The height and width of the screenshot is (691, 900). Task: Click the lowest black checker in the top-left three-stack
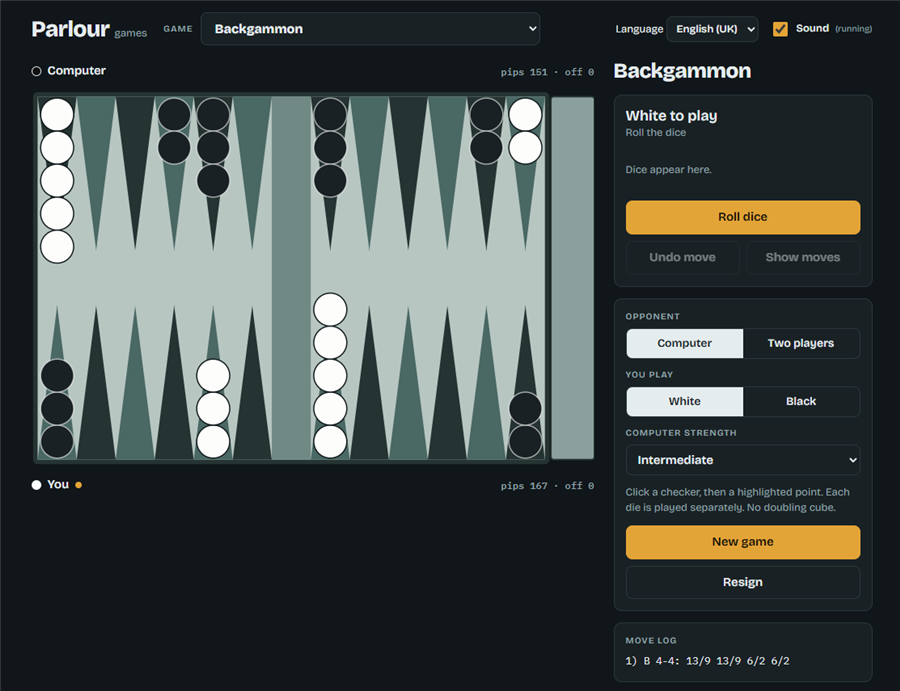click(x=213, y=181)
